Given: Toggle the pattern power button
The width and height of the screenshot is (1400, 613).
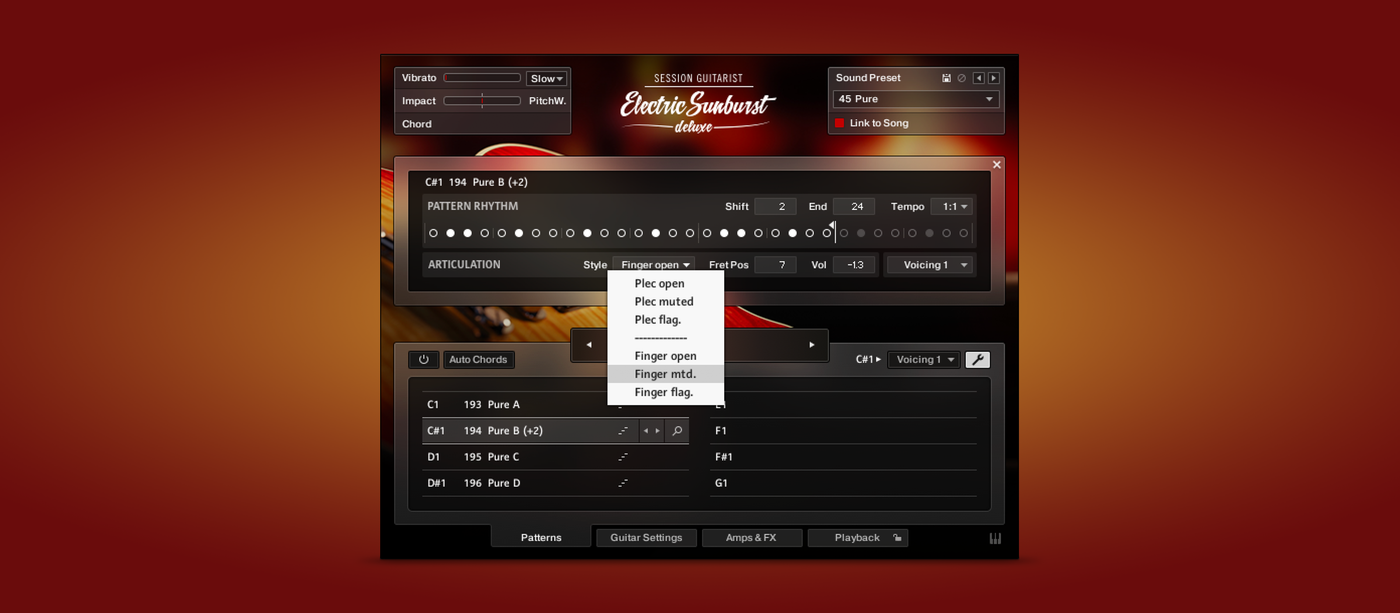Looking at the screenshot, I should [x=423, y=360].
